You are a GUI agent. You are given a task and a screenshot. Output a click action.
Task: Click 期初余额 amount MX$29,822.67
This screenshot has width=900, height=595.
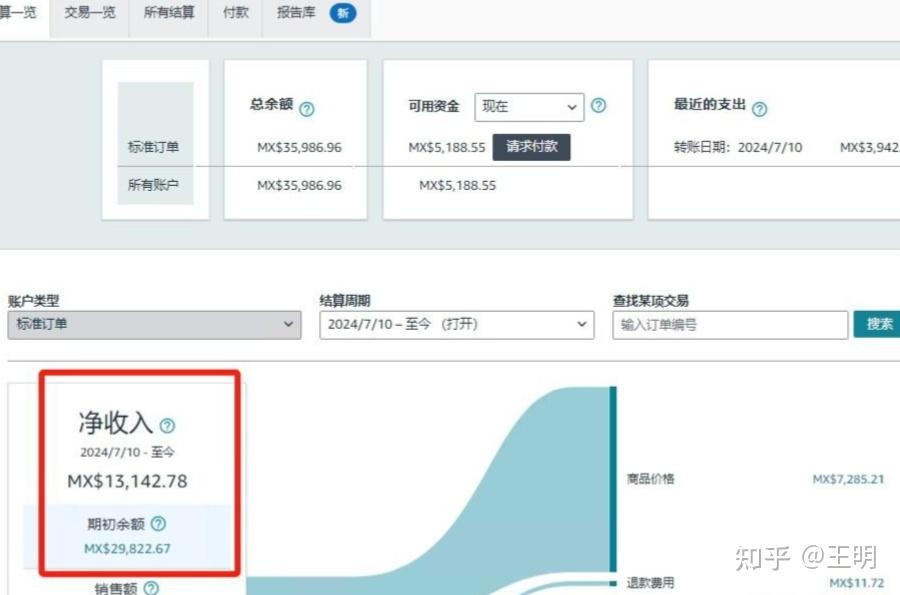(127, 549)
